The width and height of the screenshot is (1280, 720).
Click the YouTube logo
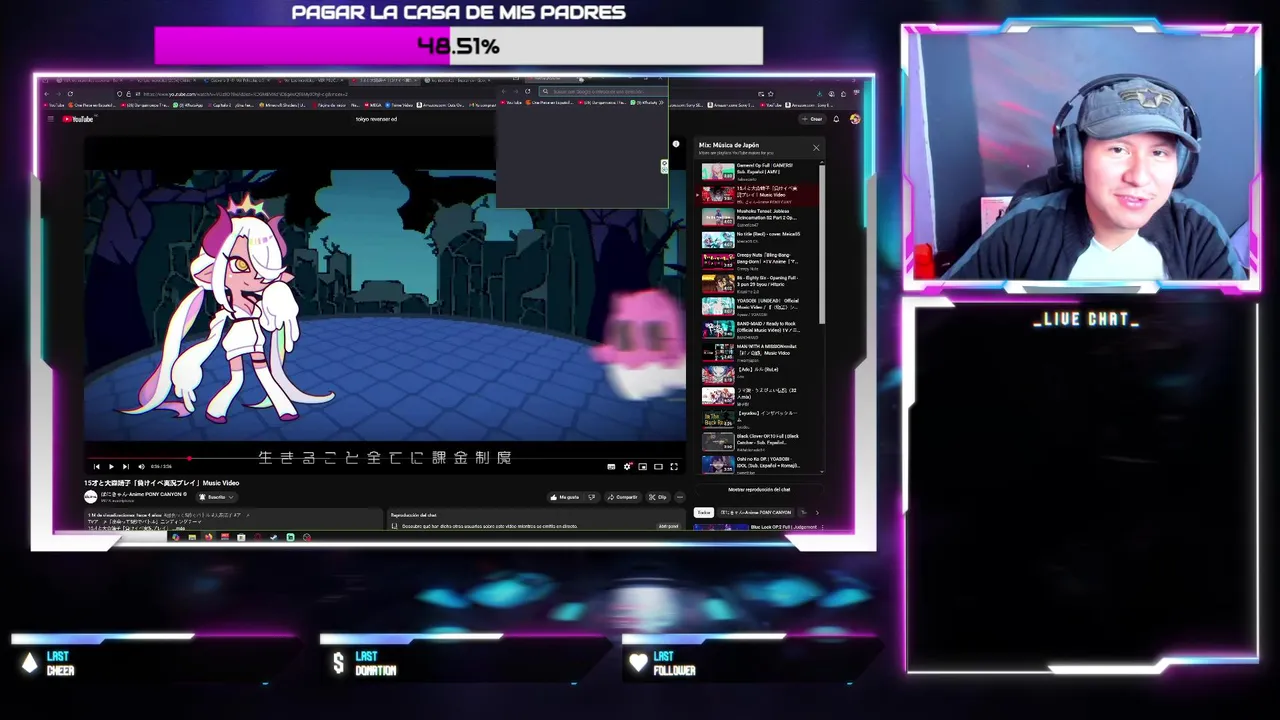pos(78,119)
